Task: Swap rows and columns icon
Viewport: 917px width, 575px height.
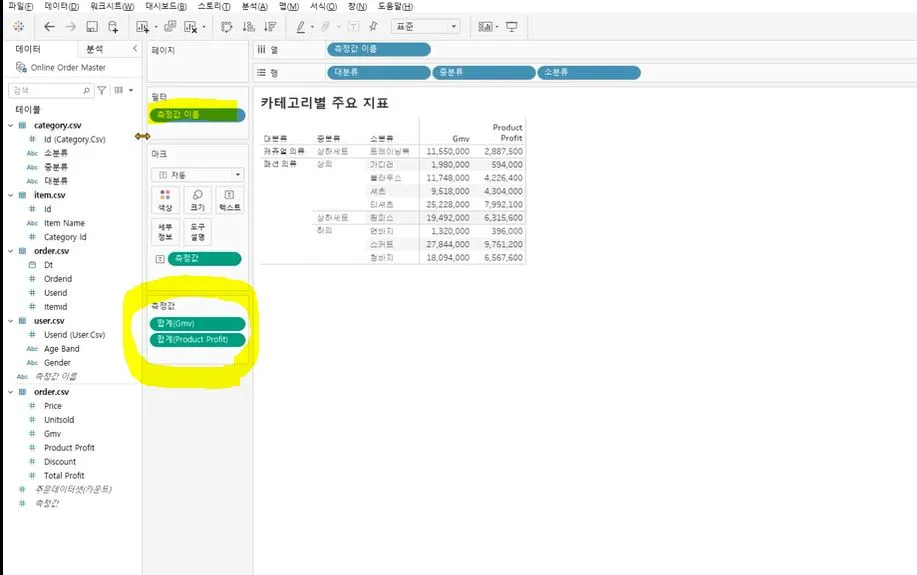Action: [x=226, y=26]
